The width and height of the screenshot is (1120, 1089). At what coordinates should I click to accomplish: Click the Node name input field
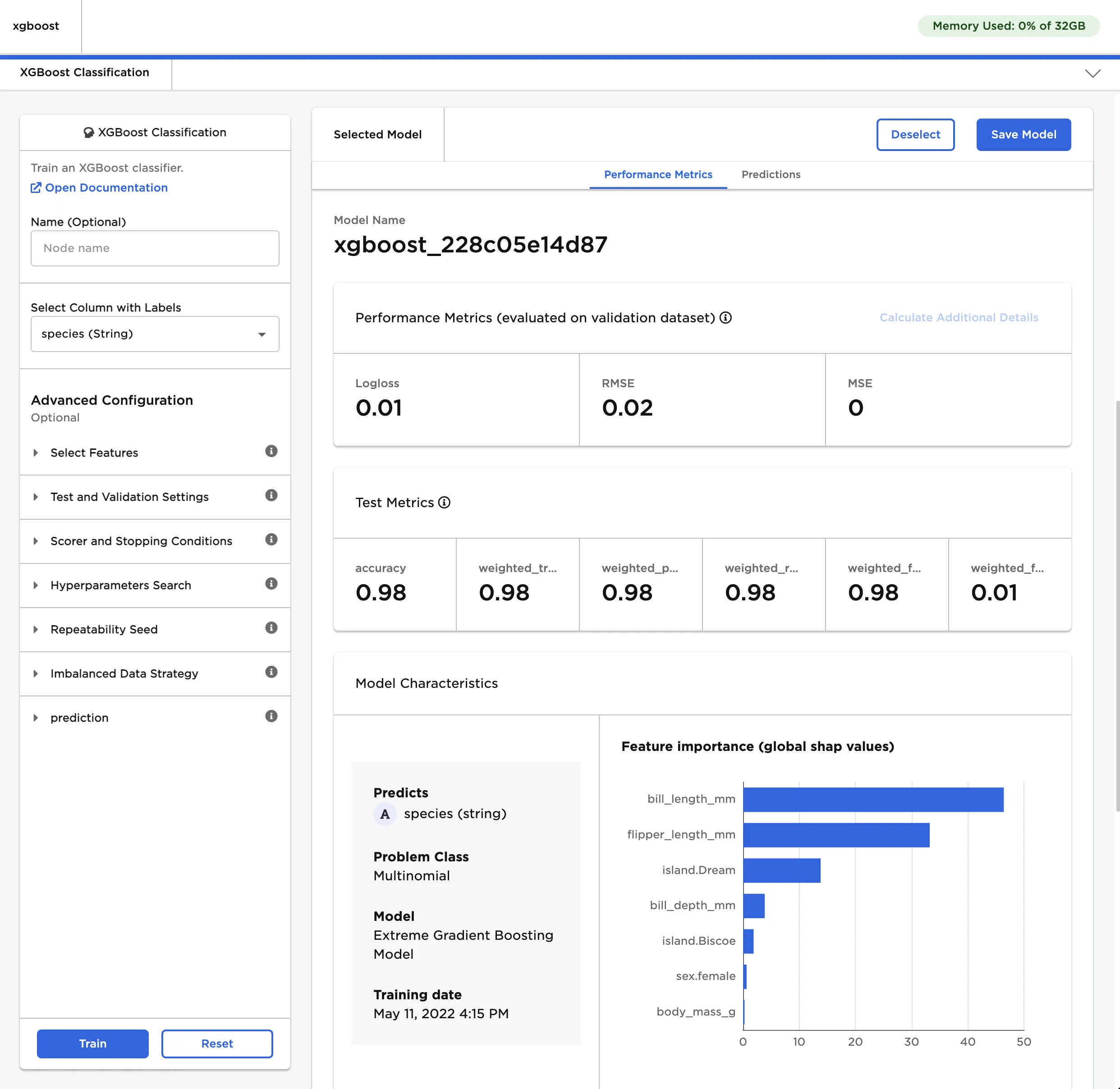click(155, 248)
